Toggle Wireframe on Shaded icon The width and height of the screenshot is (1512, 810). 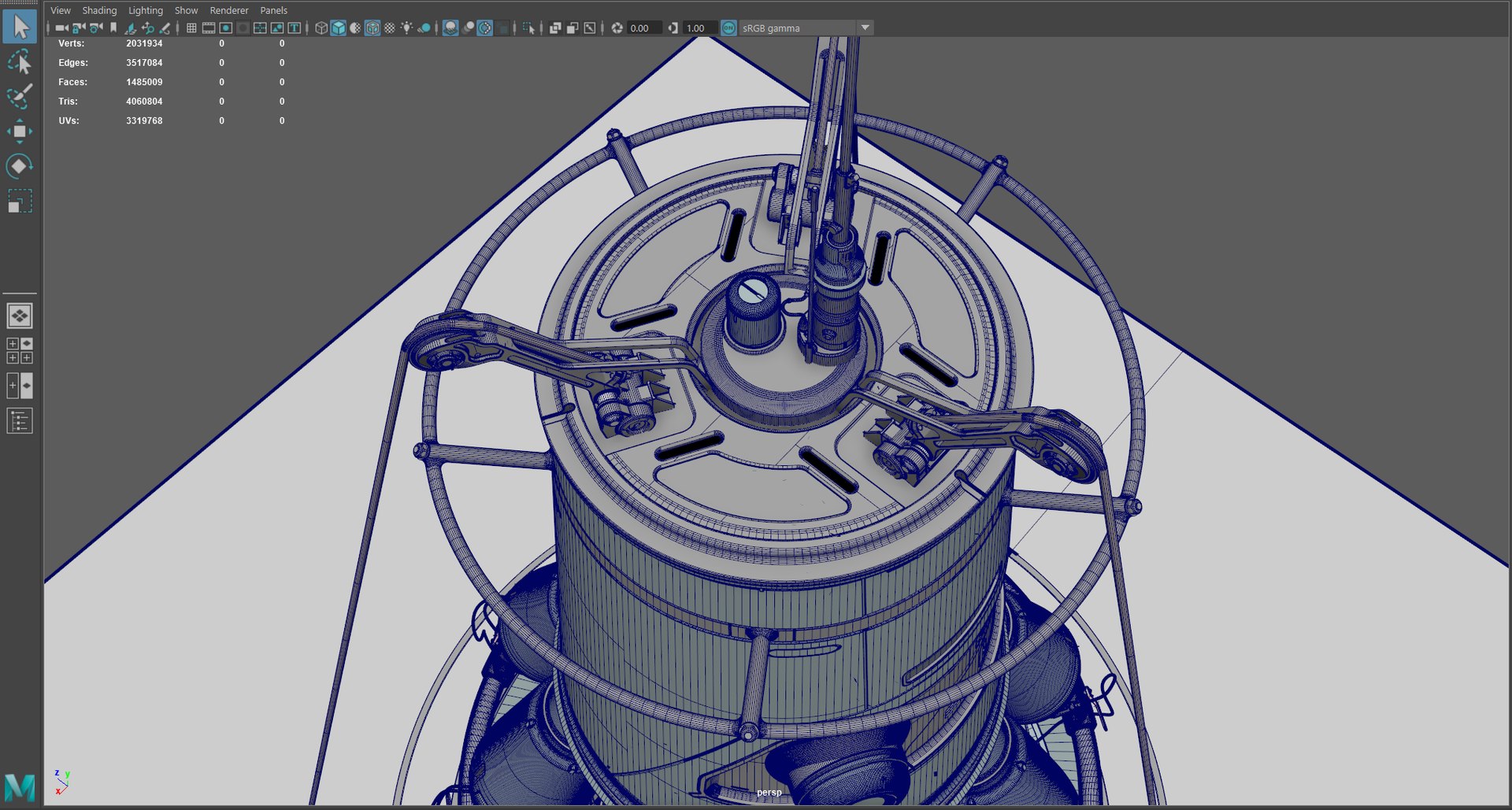[x=372, y=28]
